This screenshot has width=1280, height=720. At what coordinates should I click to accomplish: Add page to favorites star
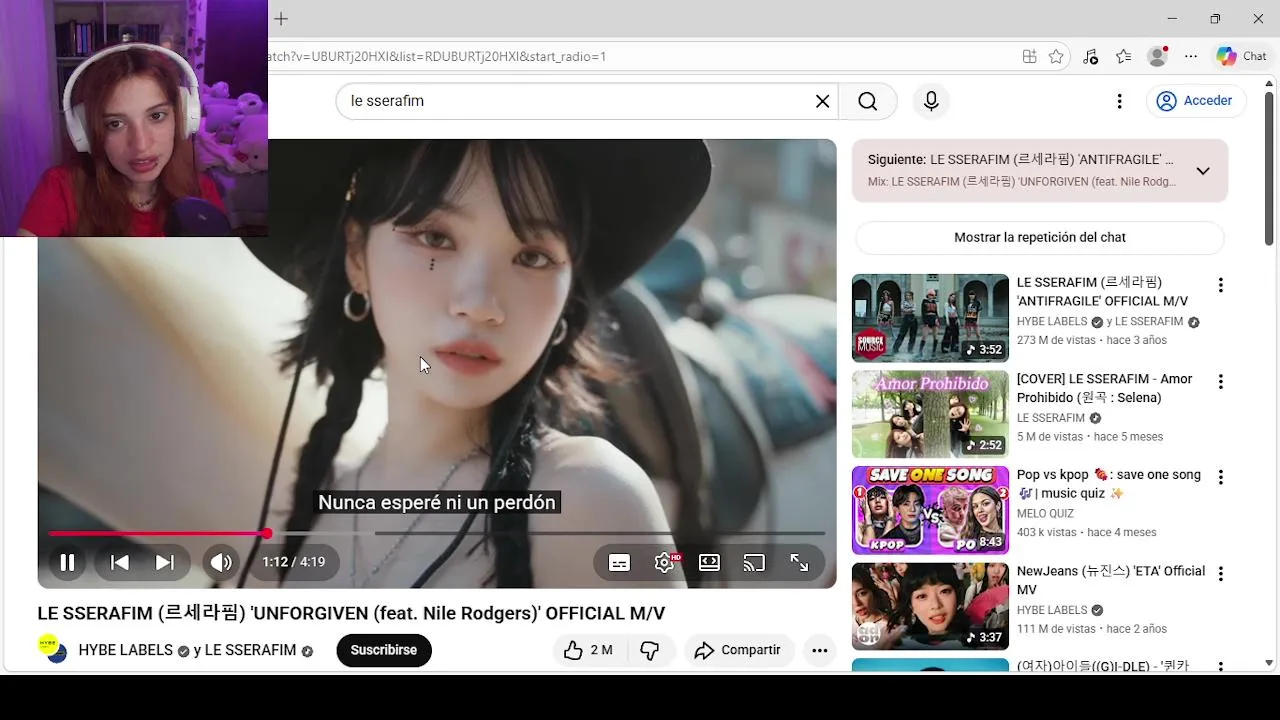click(1056, 57)
